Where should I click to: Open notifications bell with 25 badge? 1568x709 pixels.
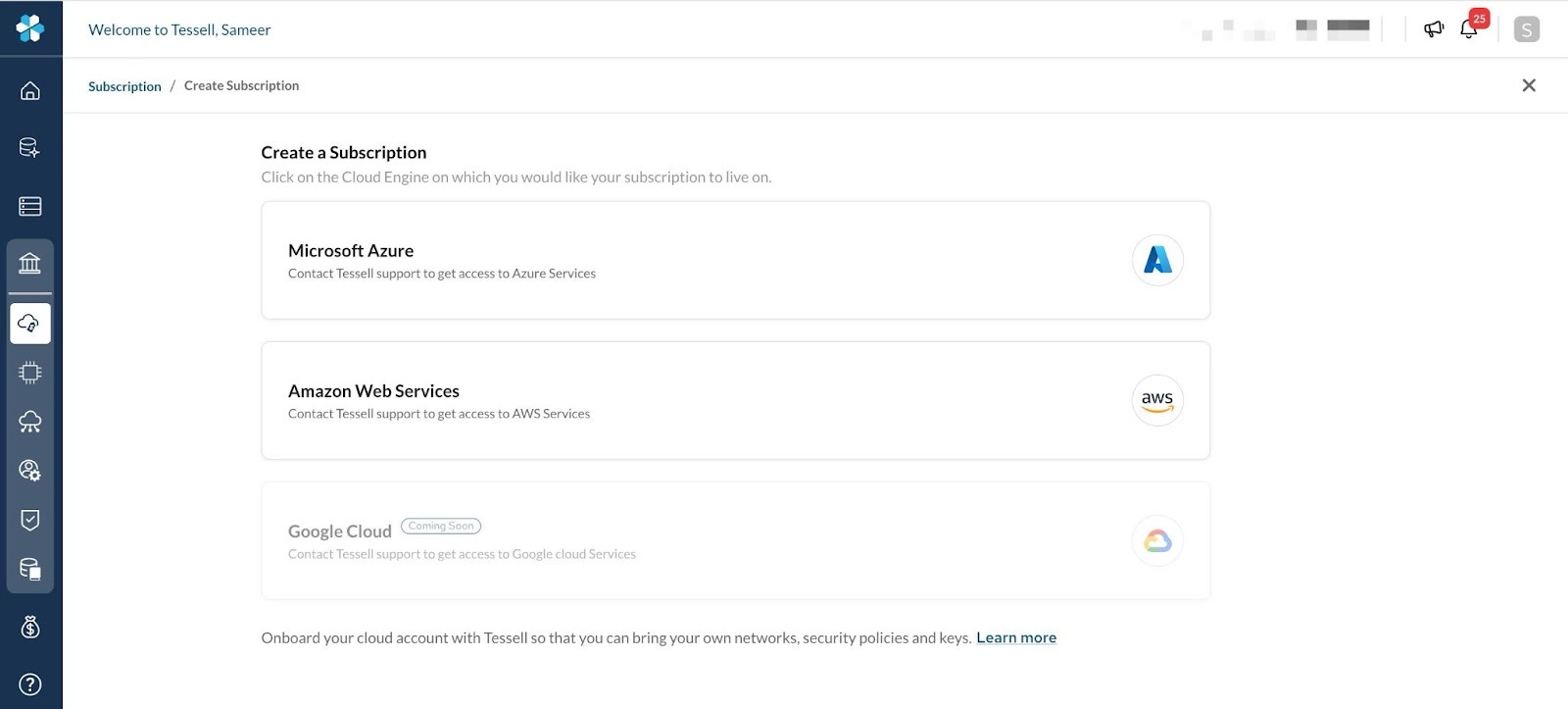pos(1469,29)
